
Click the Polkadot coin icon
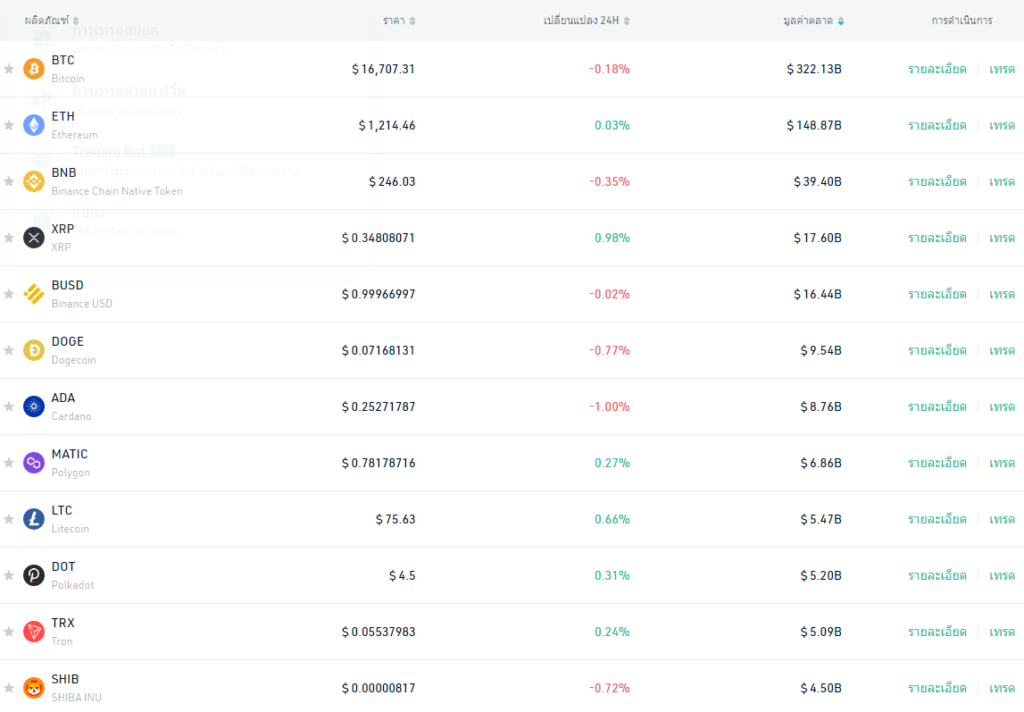[34, 575]
